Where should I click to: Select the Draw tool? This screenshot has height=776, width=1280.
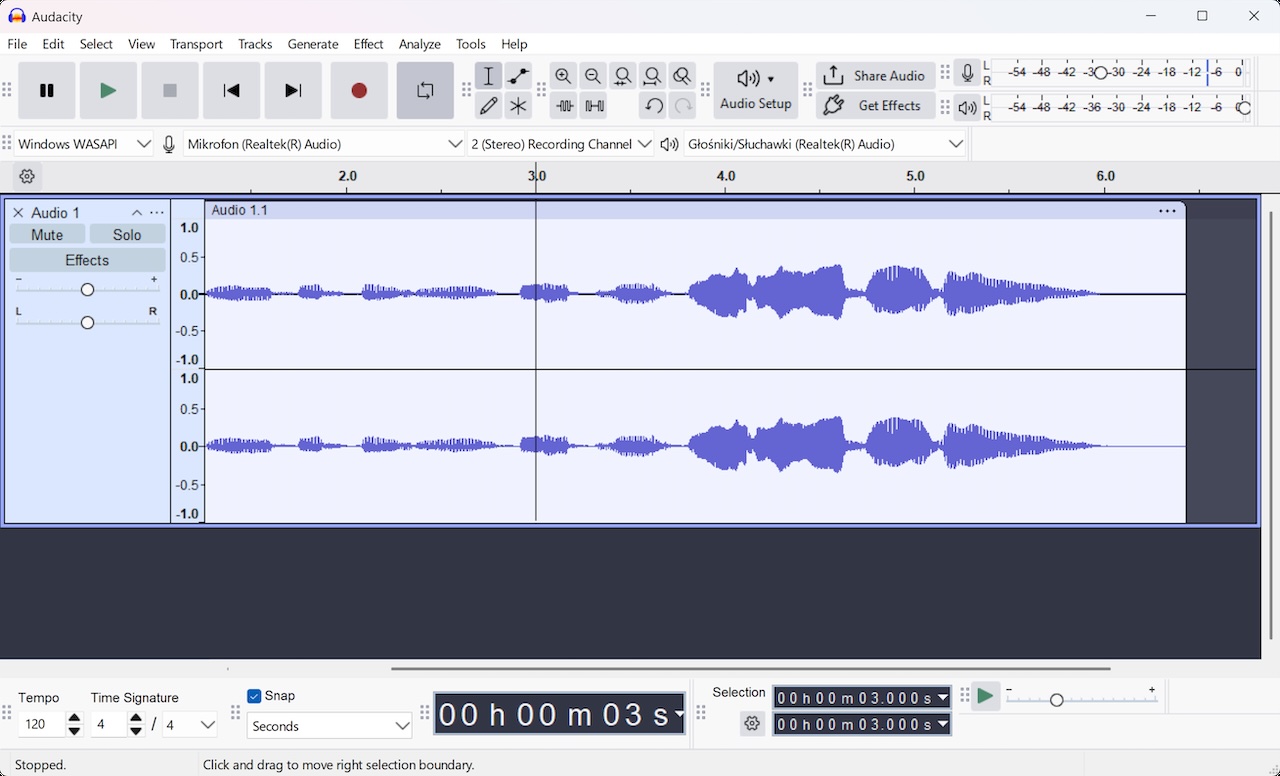click(x=489, y=105)
